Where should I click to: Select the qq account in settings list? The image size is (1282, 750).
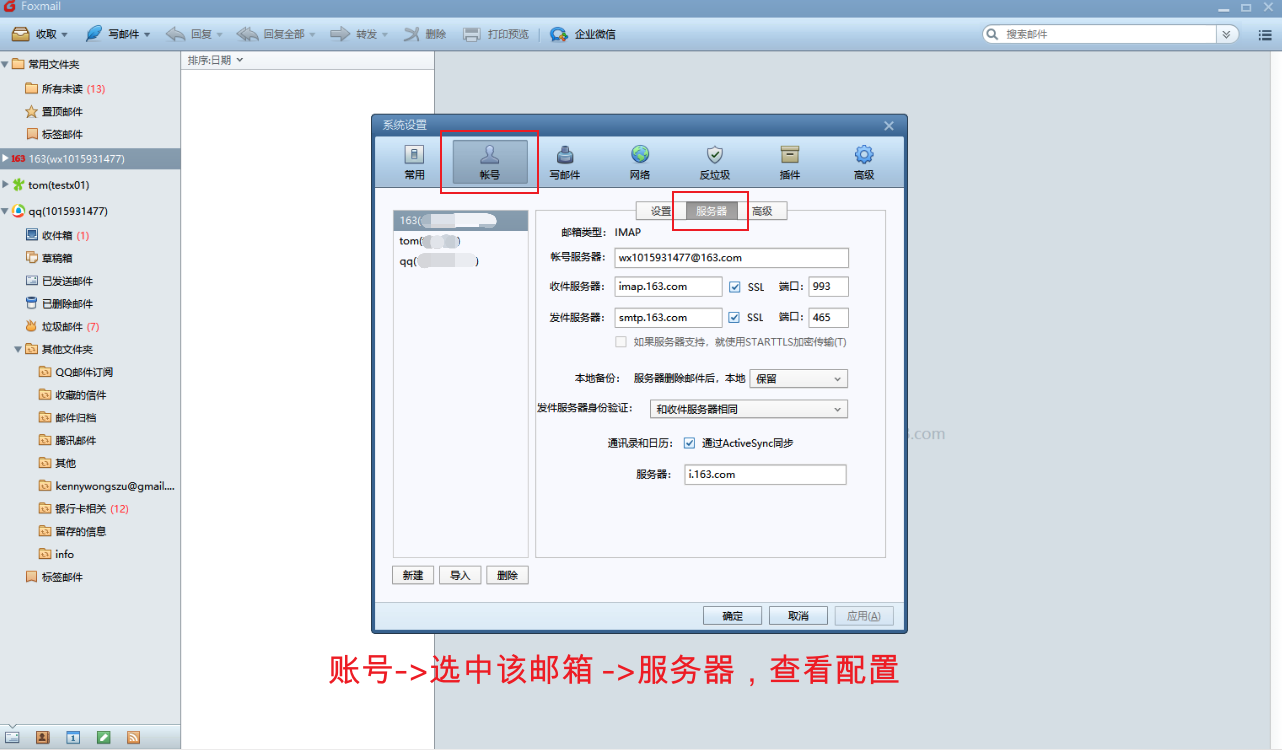(x=460, y=261)
